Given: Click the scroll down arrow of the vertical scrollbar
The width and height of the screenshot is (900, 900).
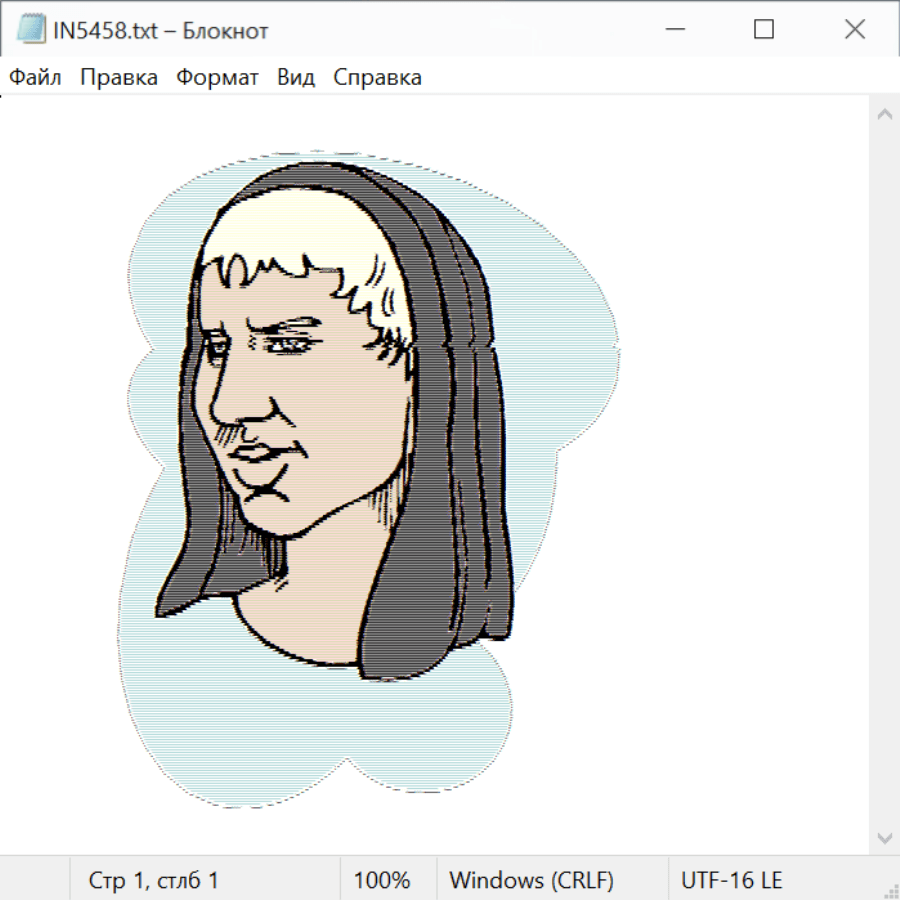Looking at the screenshot, I should coord(884,837).
